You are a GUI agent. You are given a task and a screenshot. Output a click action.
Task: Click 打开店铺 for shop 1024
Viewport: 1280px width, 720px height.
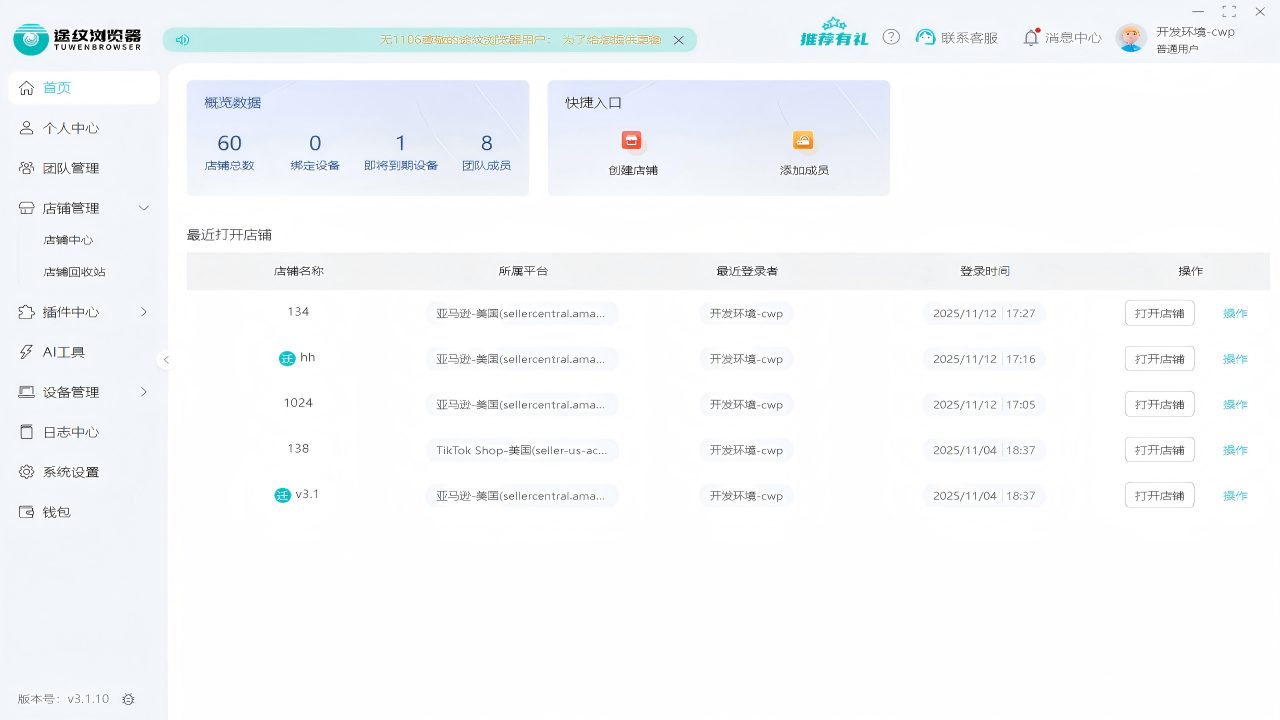point(1159,404)
